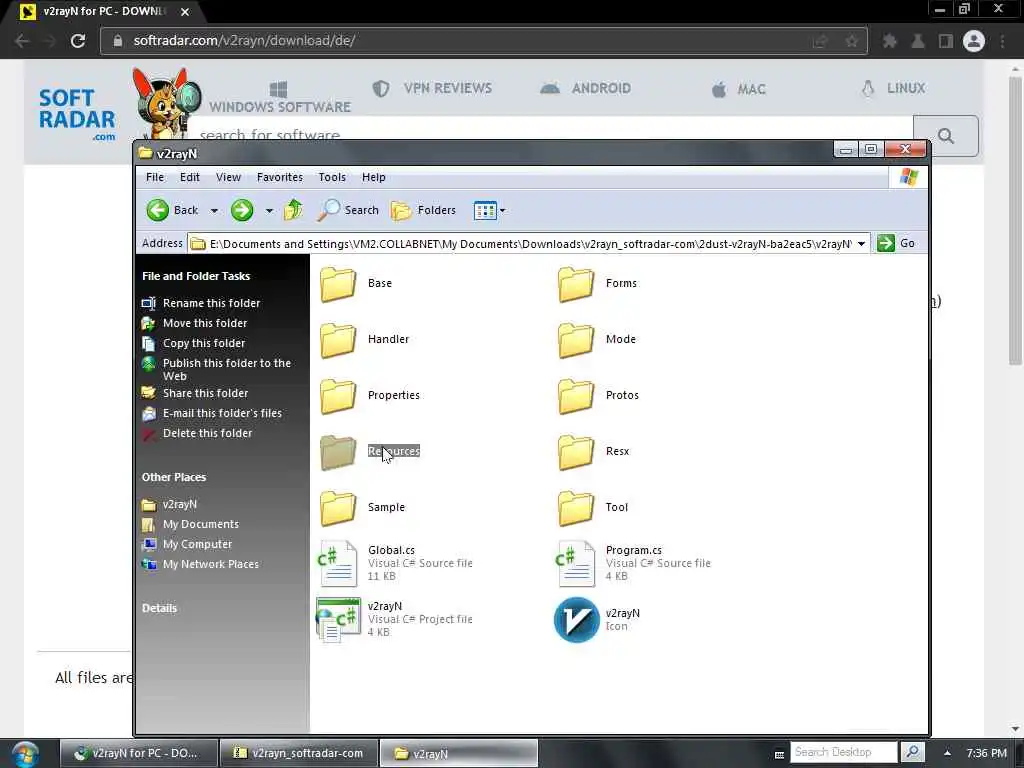This screenshot has height=768, width=1024.
Task: Open the Forms folder icon
Action: click(x=575, y=283)
